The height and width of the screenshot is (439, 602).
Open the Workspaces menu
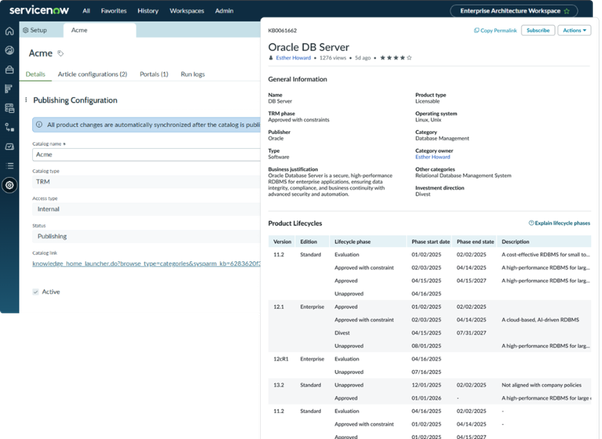[x=187, y=11]
